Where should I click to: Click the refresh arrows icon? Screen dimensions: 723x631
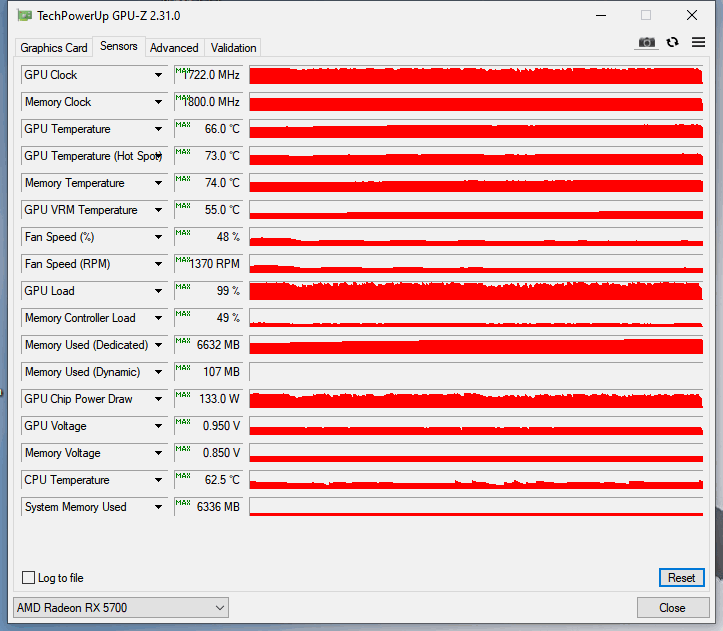[673, 42]
